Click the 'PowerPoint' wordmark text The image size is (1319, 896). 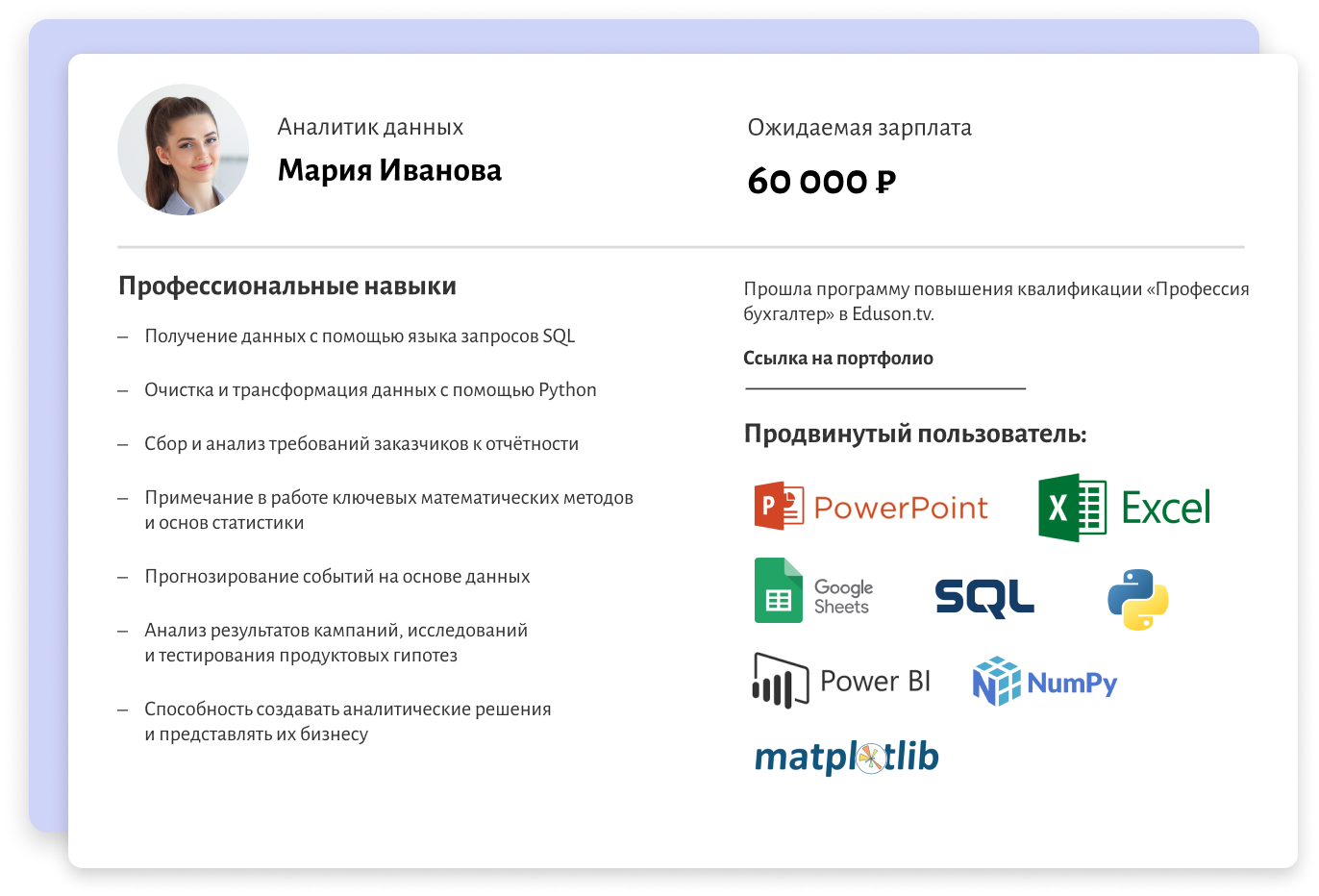coord(901,508)
